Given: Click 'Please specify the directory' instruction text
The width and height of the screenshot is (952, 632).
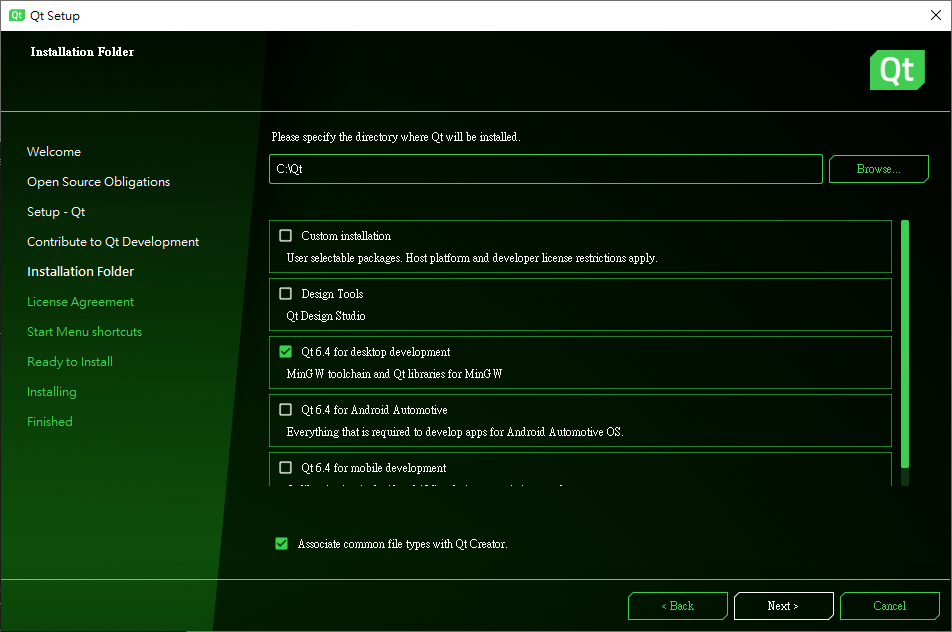Looking at the screenshot, I should tap(396, 137).
